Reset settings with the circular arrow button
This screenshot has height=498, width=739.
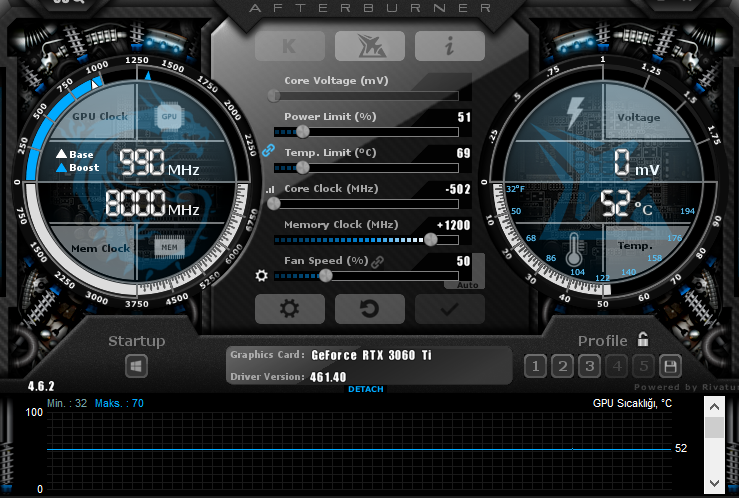pyautogui.click(x=370, y=309)
